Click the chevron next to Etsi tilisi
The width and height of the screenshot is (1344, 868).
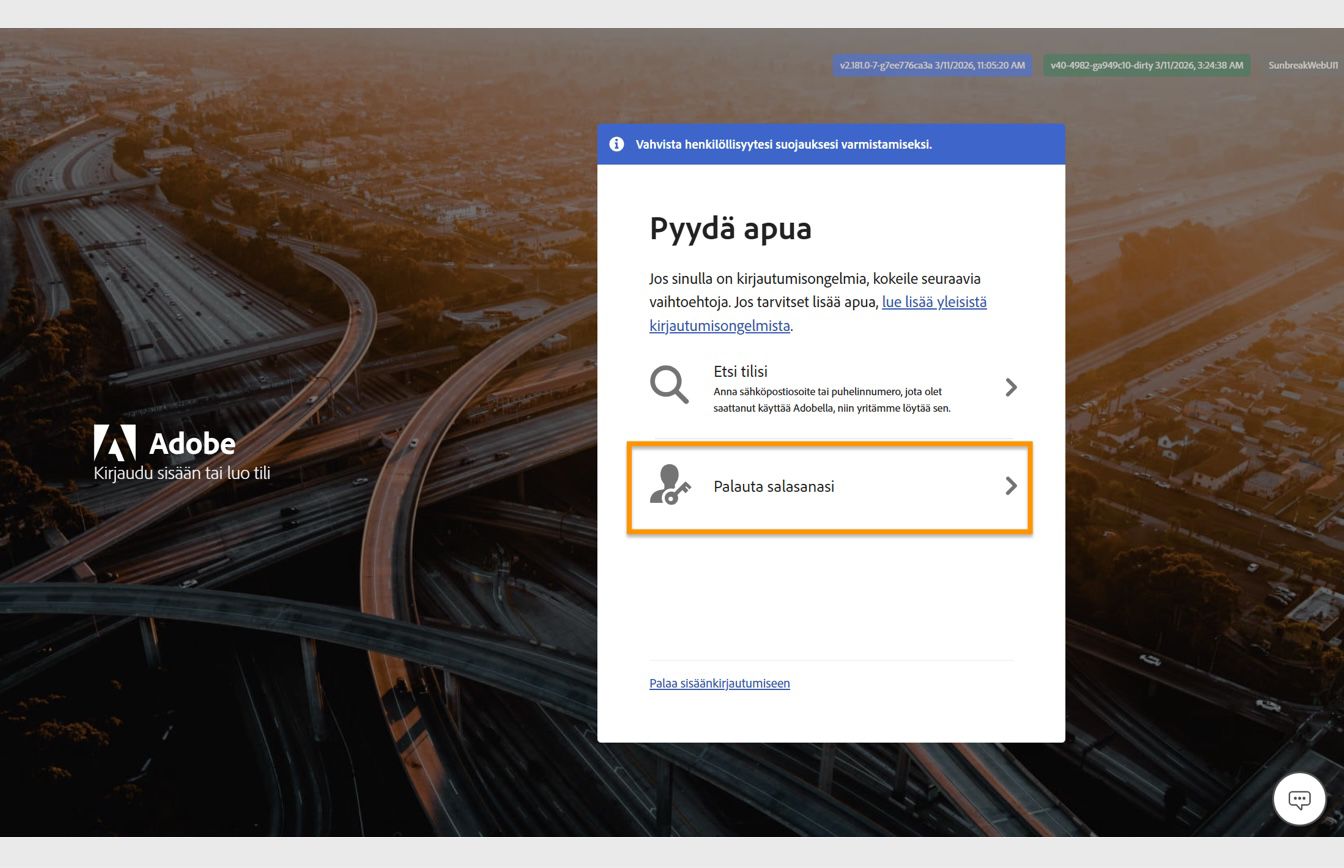(x=1011, y=387)
